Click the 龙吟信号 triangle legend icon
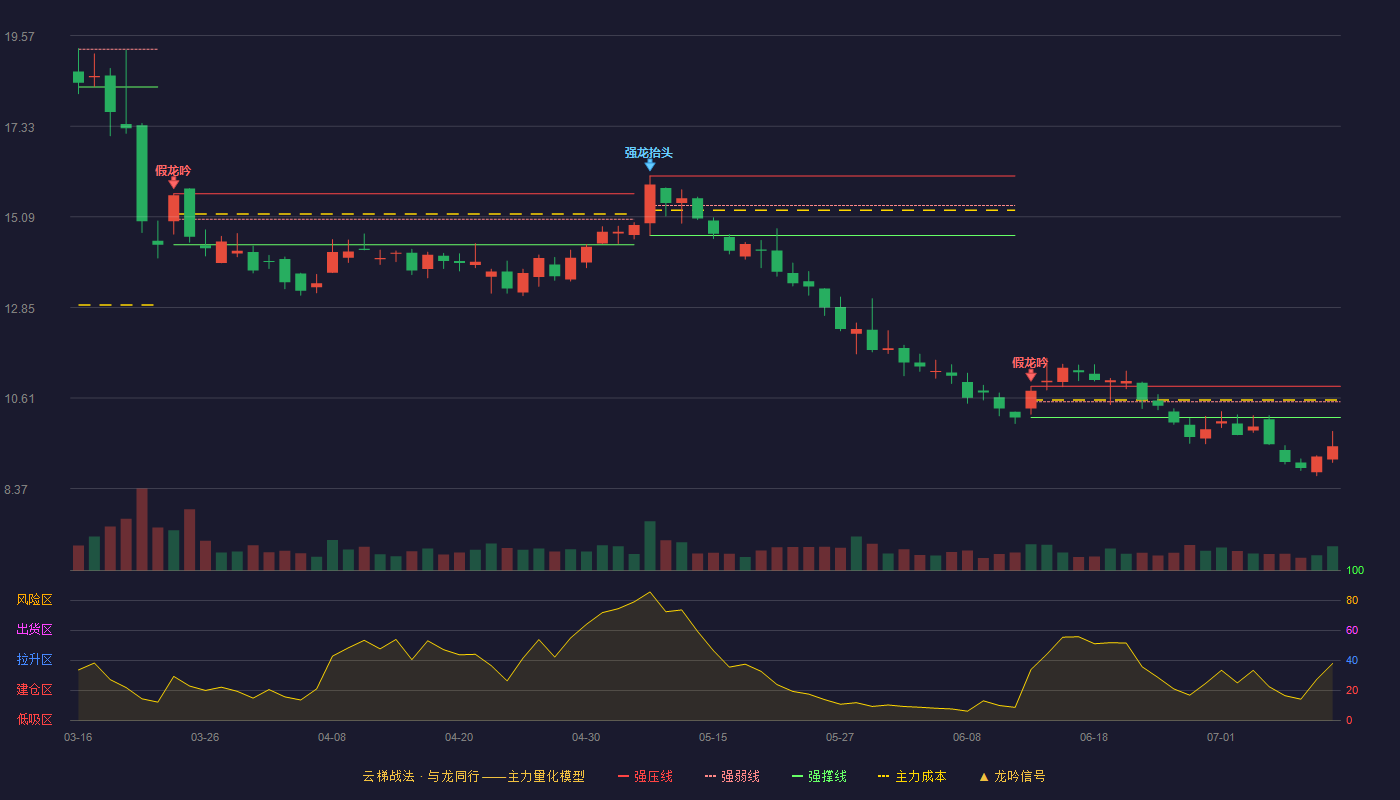 [984, 776]
